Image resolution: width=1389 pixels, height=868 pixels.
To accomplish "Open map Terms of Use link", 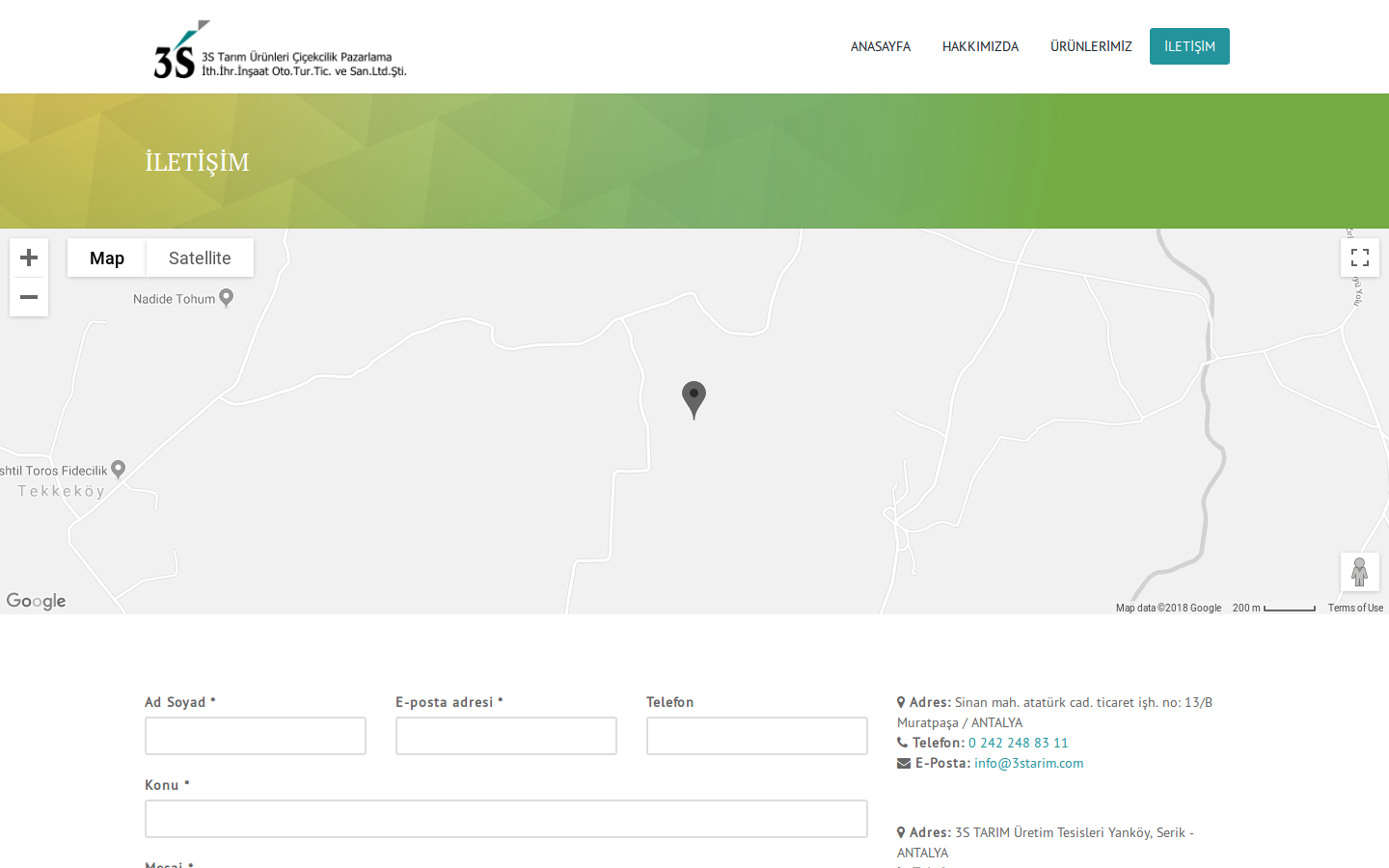I will [1355, 608].
